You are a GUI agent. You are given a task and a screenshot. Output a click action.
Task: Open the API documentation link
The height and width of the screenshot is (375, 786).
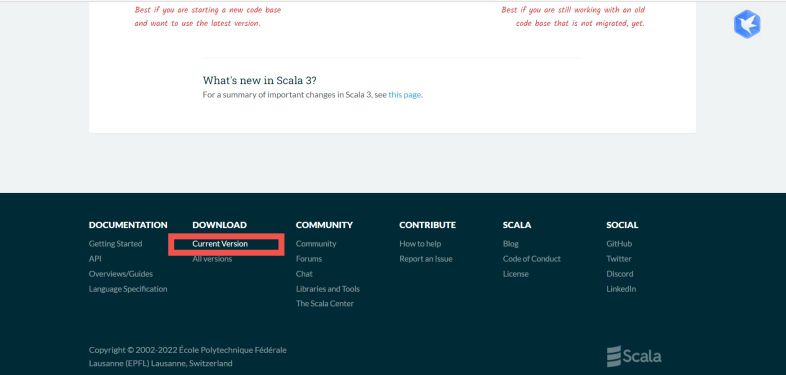95,259
